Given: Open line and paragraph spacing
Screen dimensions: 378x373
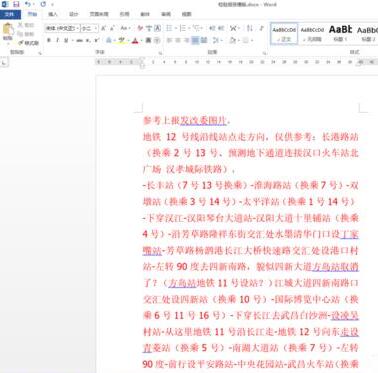Looking at the screenshot, I should tap(217, 41).
